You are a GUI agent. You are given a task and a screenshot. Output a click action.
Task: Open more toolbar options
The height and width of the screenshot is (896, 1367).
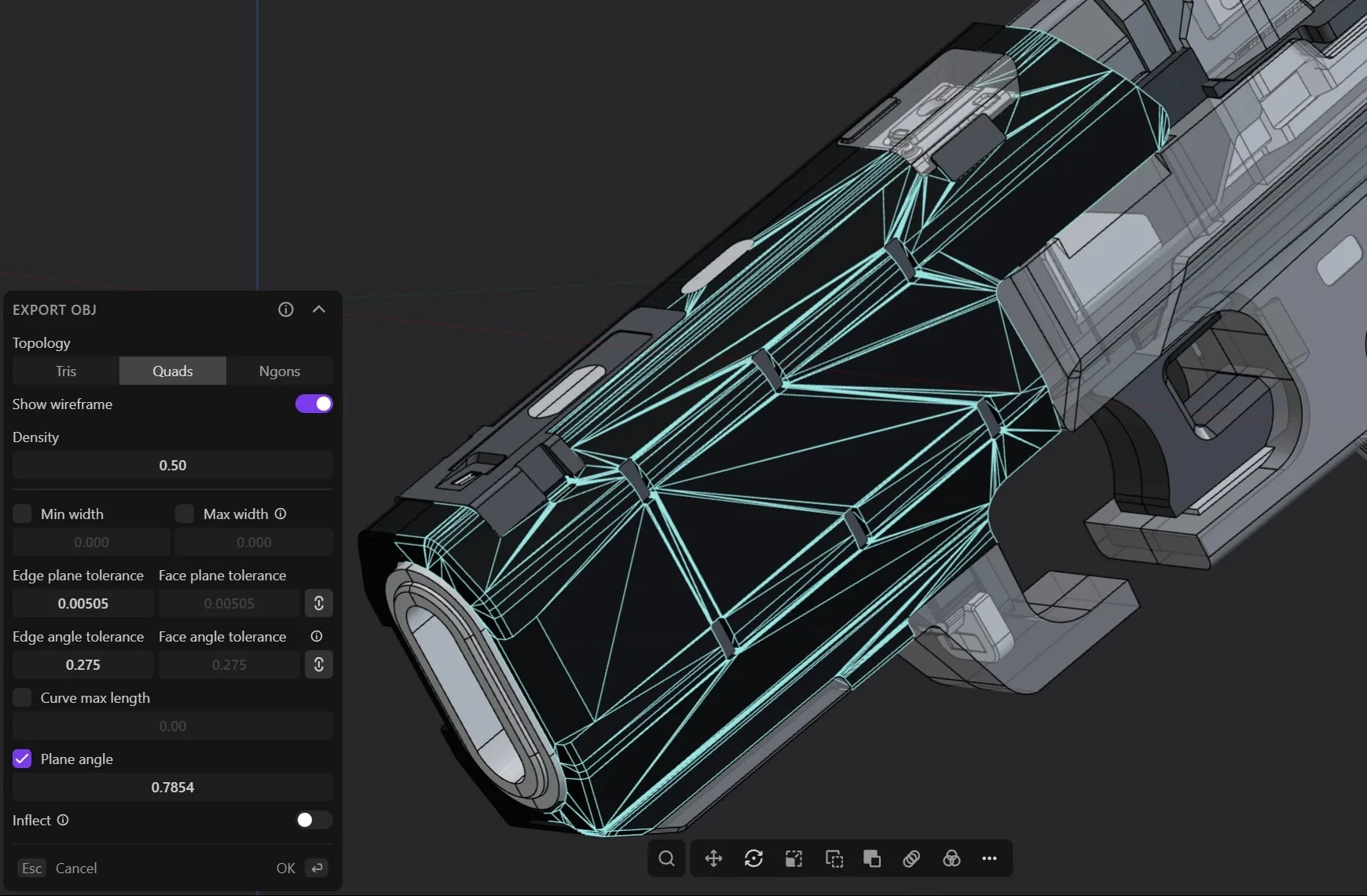click(989, 858)
